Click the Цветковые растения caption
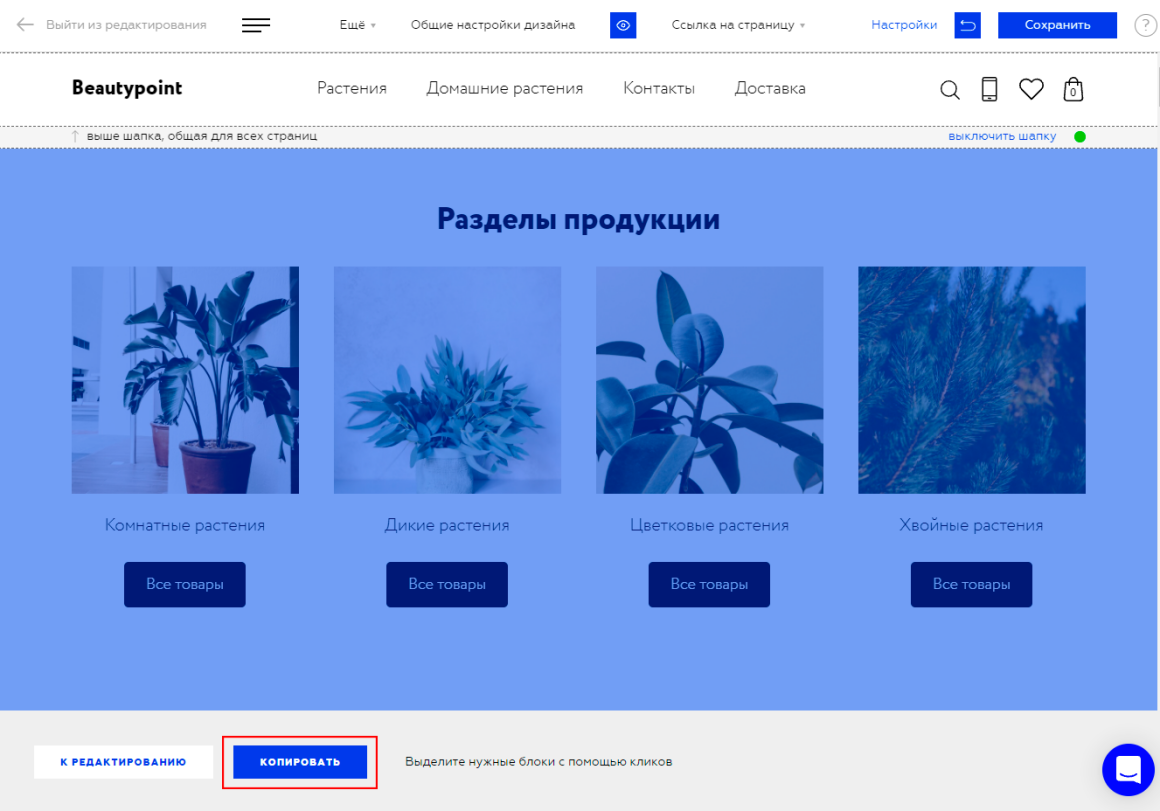 coord(709,525)
